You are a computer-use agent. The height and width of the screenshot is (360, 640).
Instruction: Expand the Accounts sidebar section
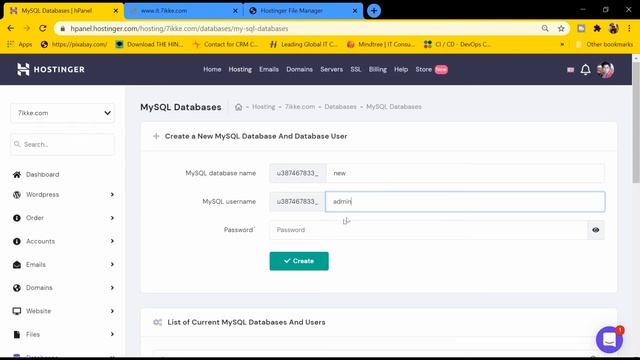tap(112, 241)
